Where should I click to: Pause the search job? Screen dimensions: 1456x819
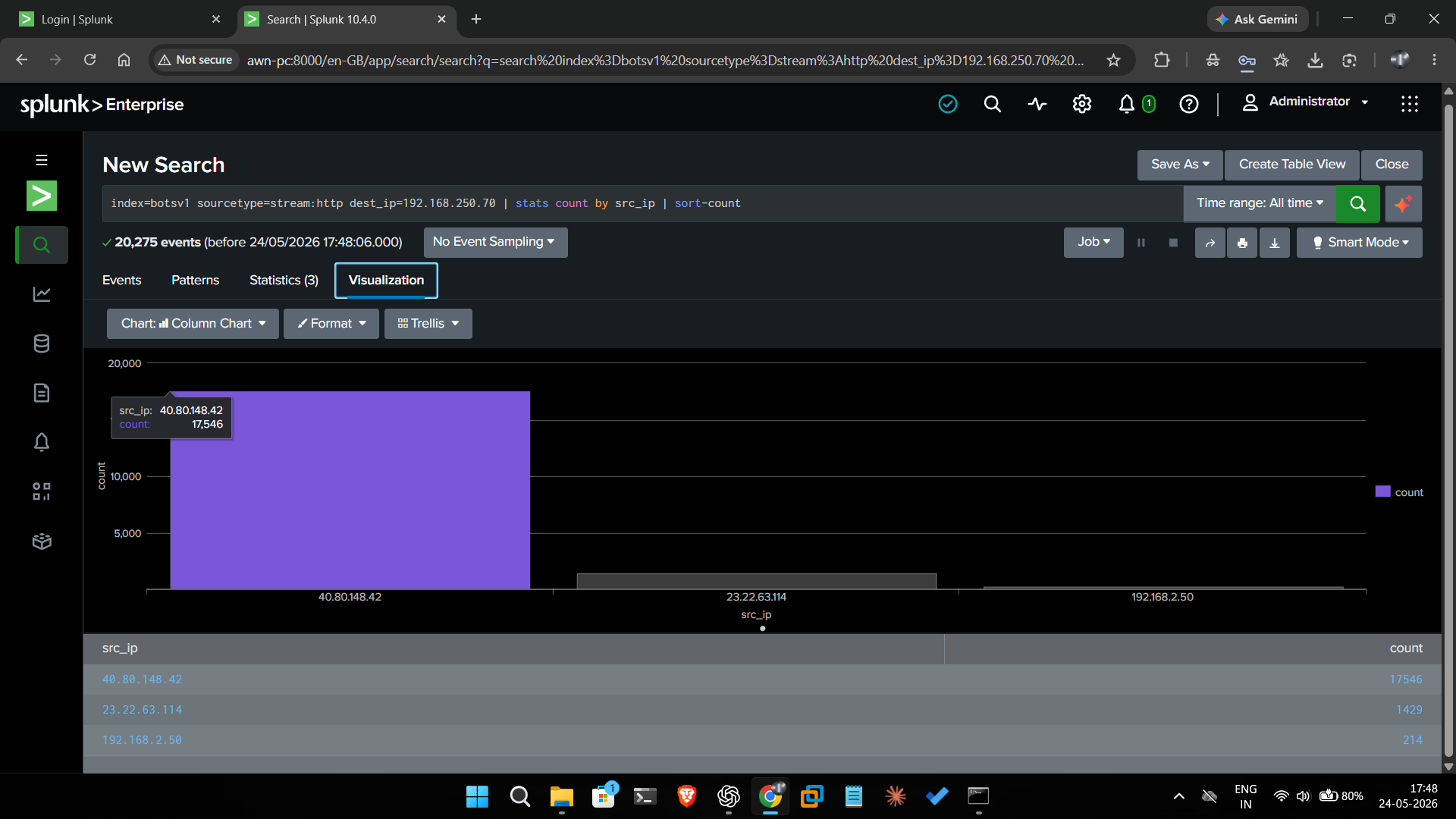[x=1141, y=243]
